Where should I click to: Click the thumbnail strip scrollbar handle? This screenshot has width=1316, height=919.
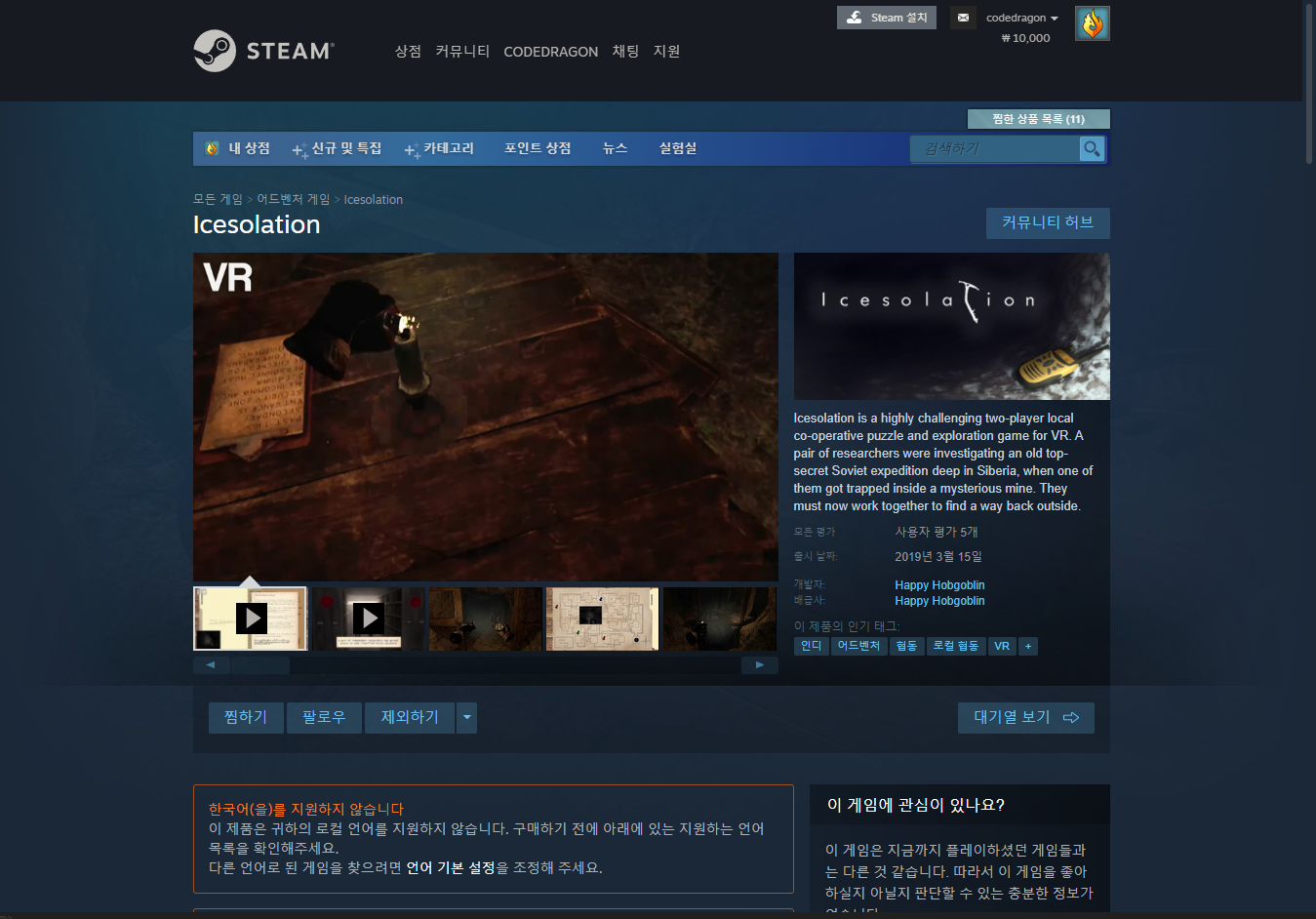[x=260, y=665]
